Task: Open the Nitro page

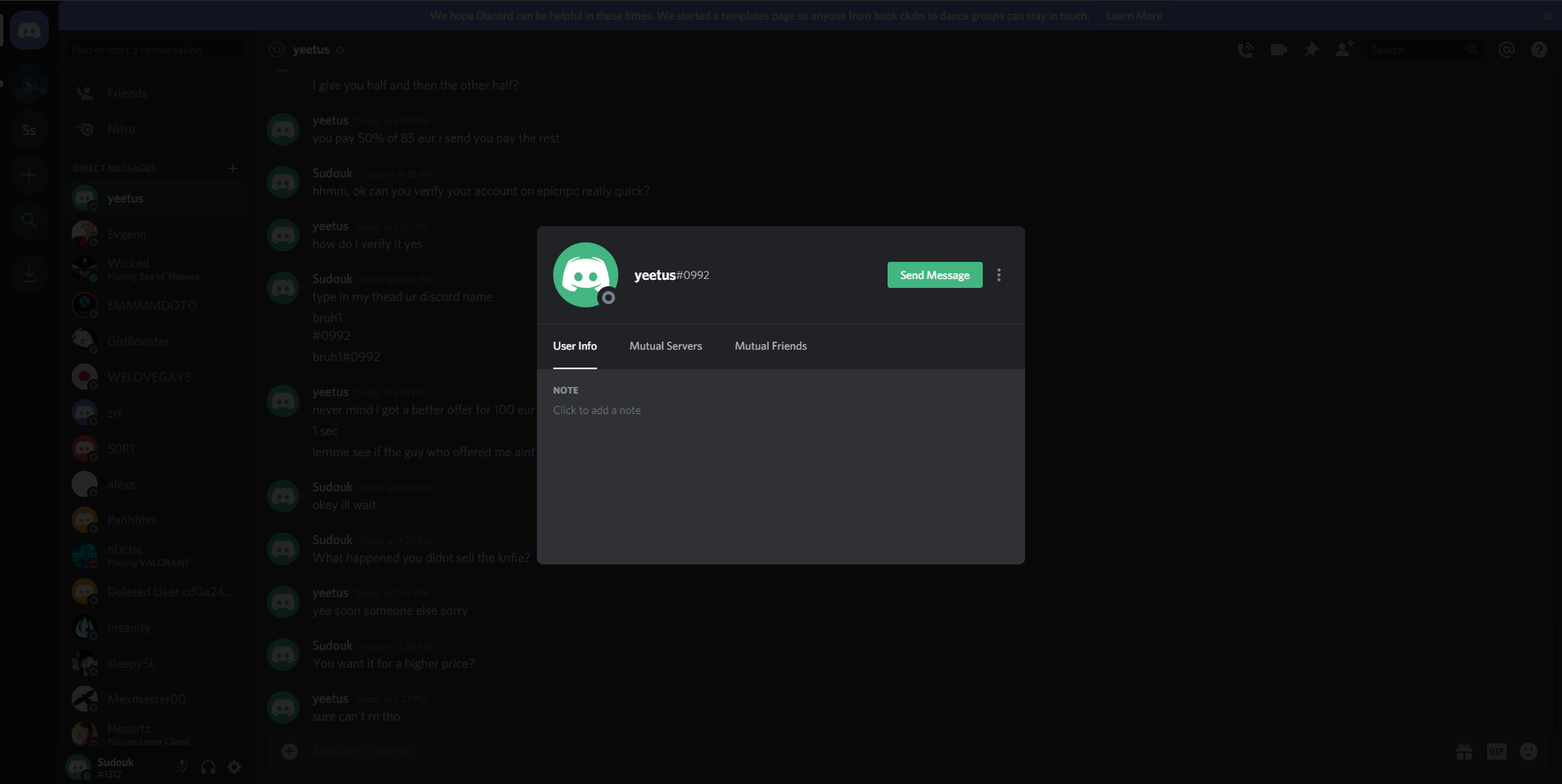Action: click(x=156, y=129)
